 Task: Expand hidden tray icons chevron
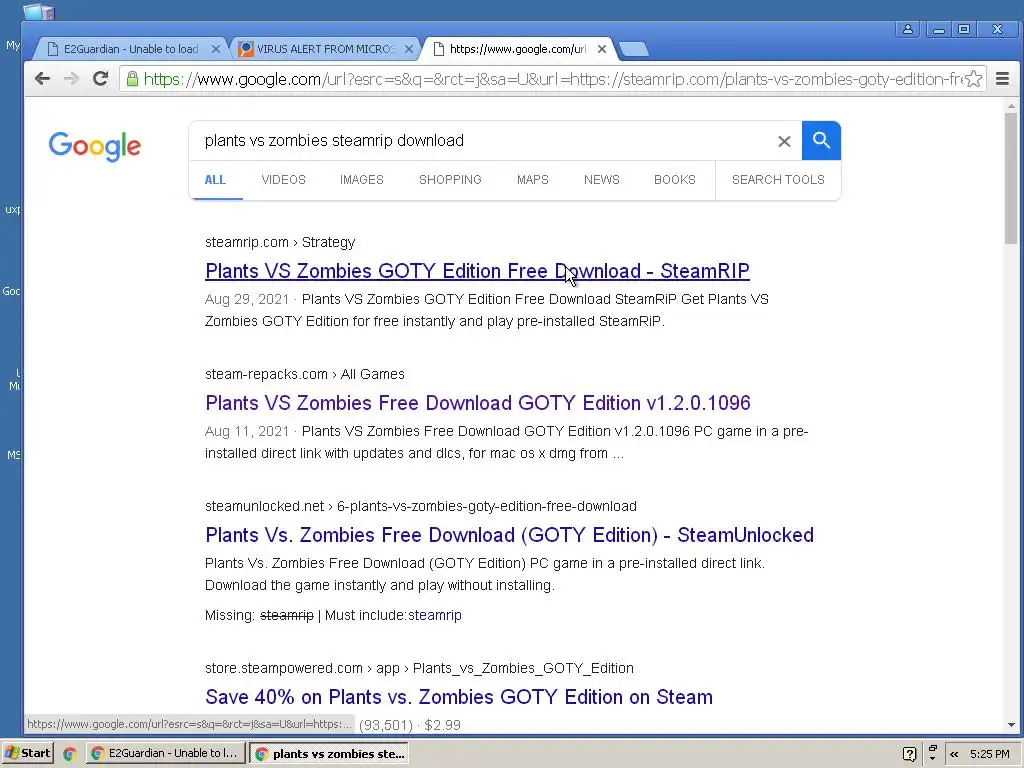click(x=954, y=754)
